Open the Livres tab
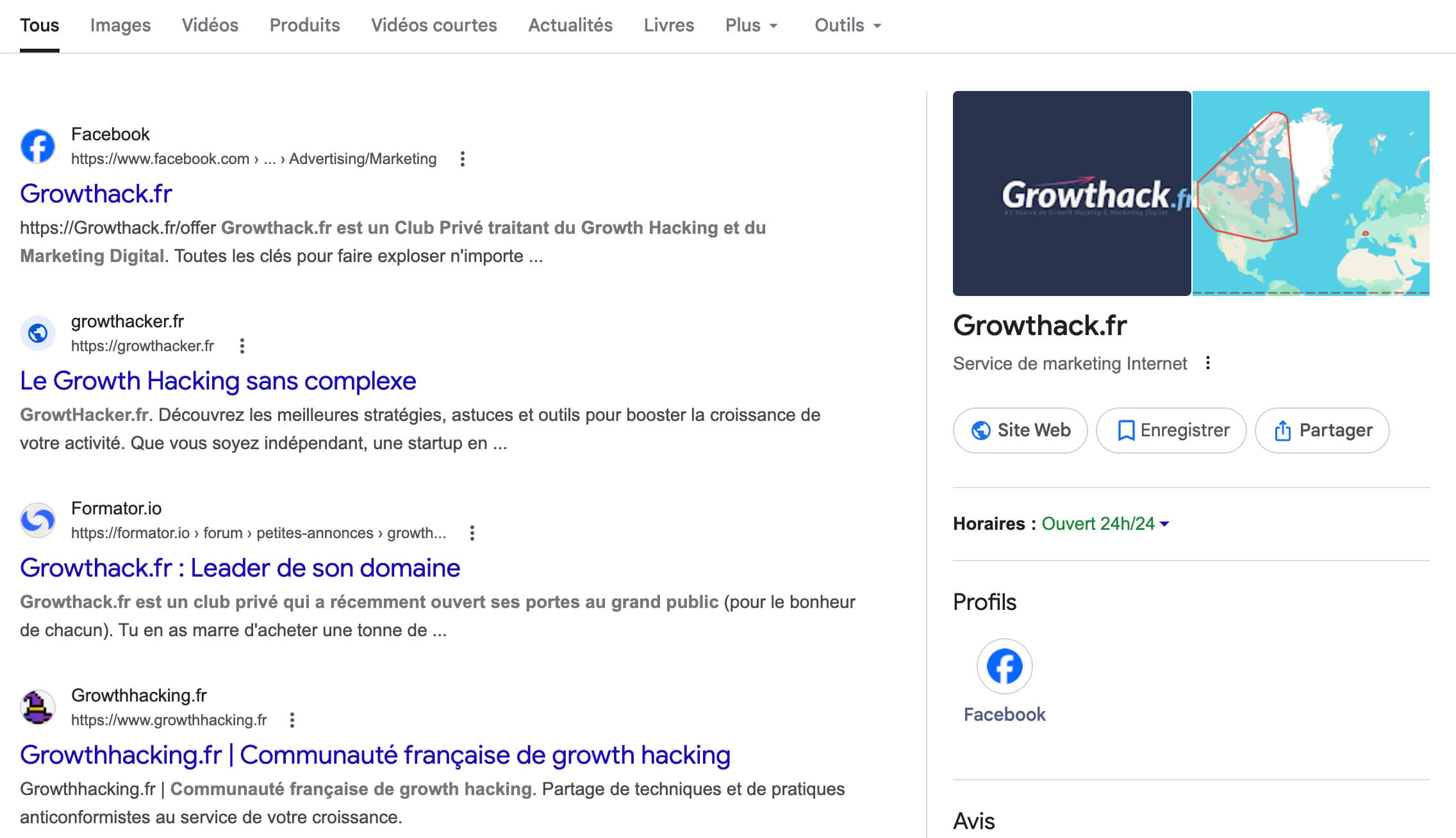 click(669, 26)
